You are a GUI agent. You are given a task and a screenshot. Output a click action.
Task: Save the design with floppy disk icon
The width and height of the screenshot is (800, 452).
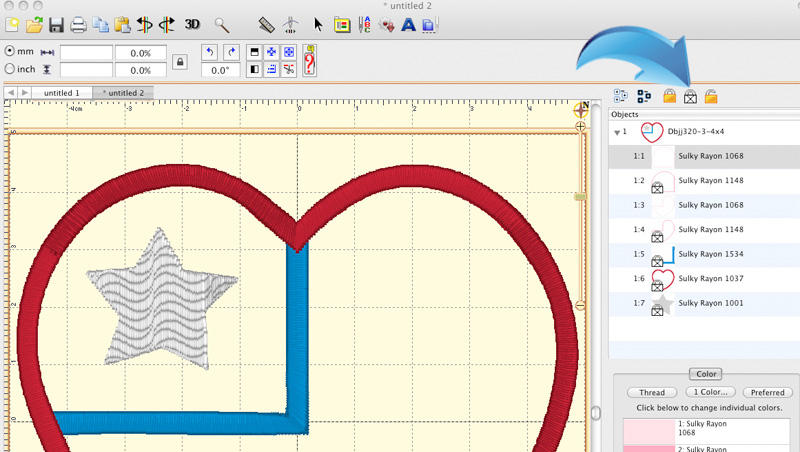tap(56, 24)
